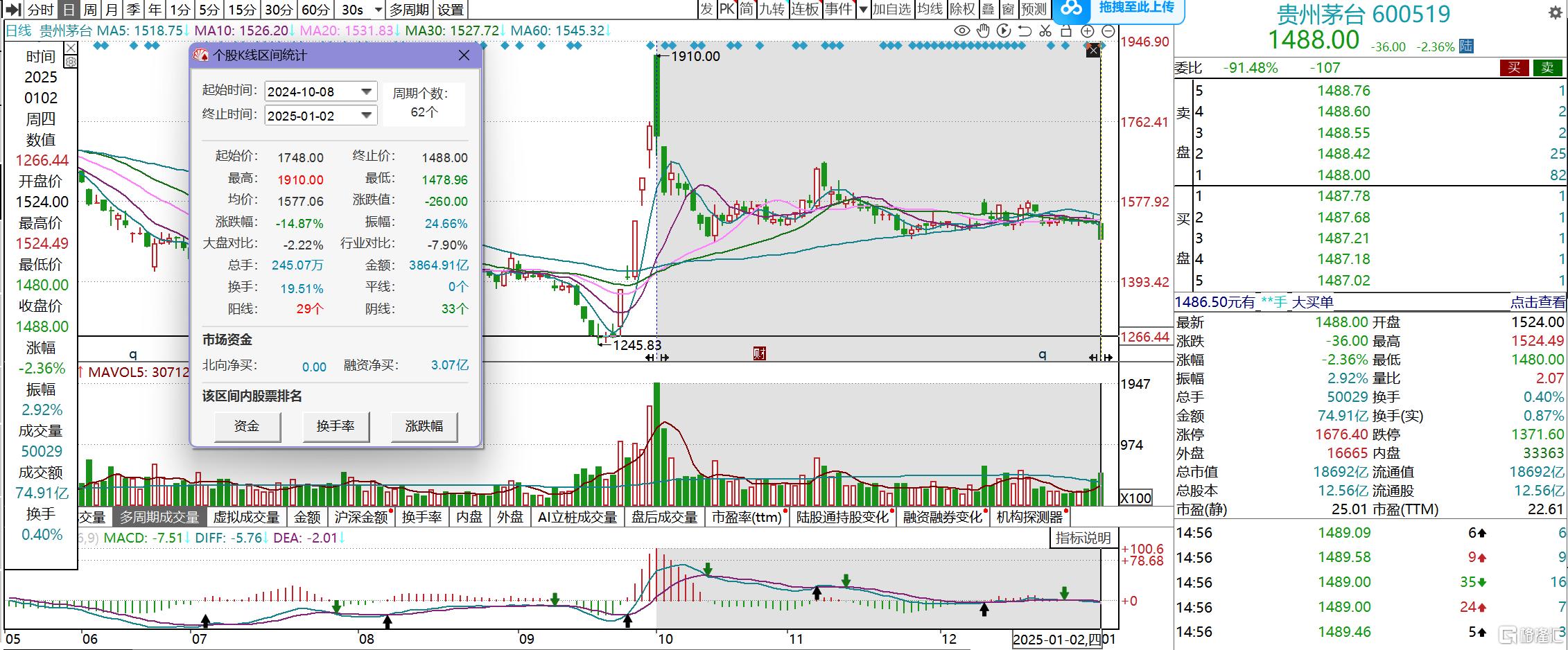
Task: Click the 资金 ranking button
Action: pyautogui.click(x=247, y=426)
